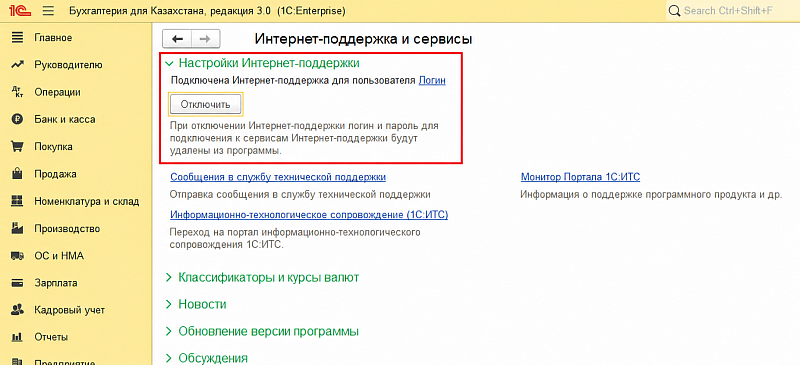Open the Отчеты section

[x=51, y=337]
